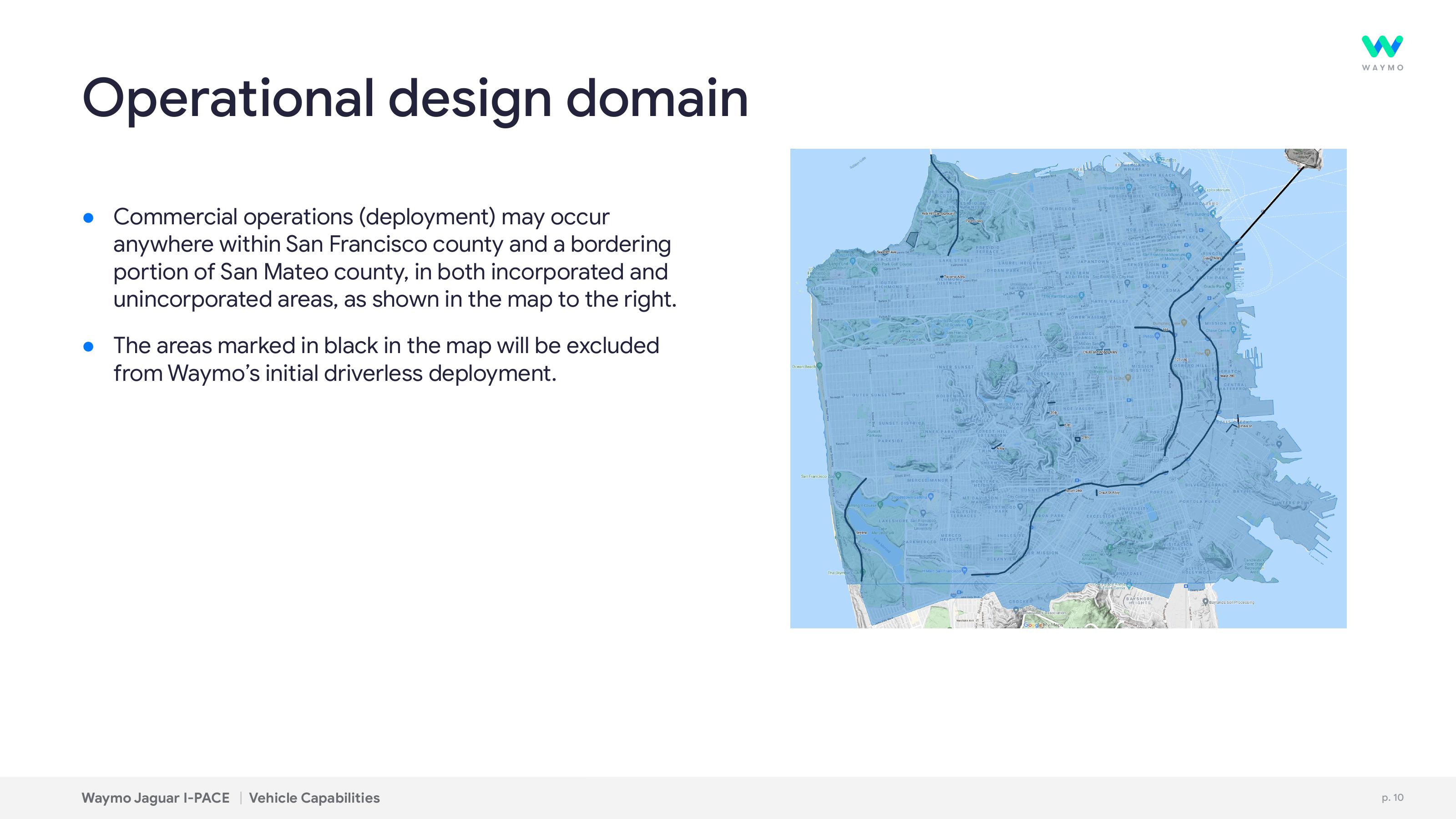The width and height of the screenshot is (1456, 819).
Task: Click the Lombard Street pin on map
Action: pos(1129,187)
